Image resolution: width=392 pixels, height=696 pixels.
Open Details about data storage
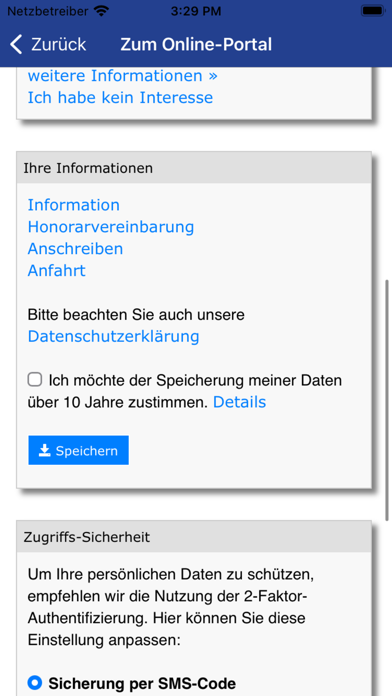point(240,402)
